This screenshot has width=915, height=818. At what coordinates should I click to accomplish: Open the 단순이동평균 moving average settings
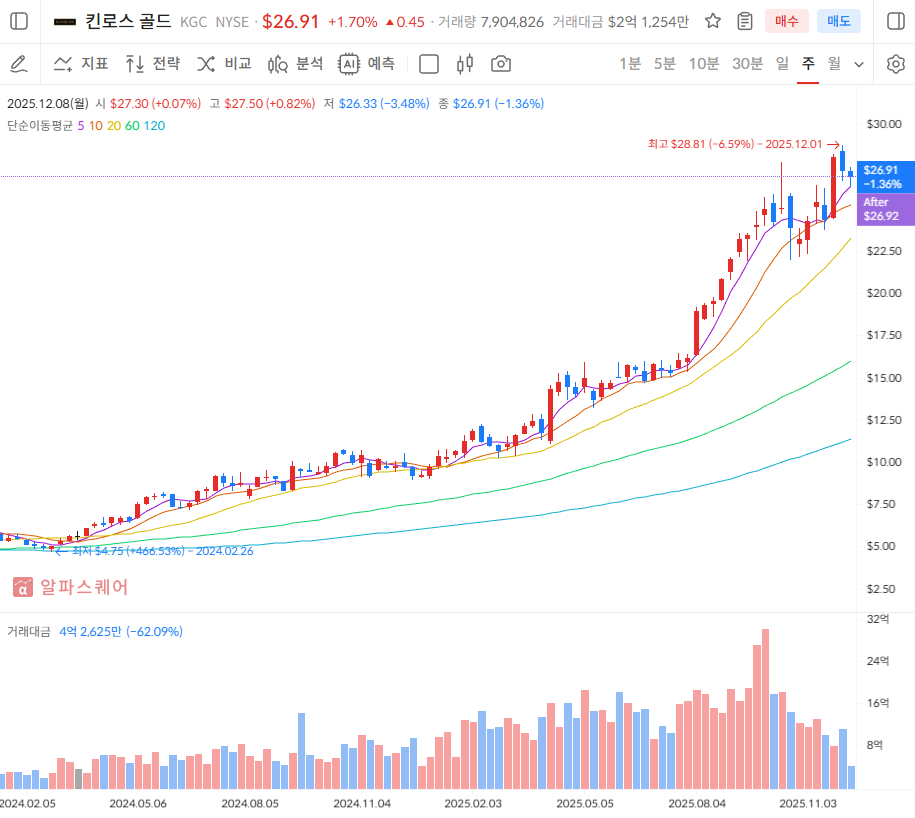pos(39,125)
